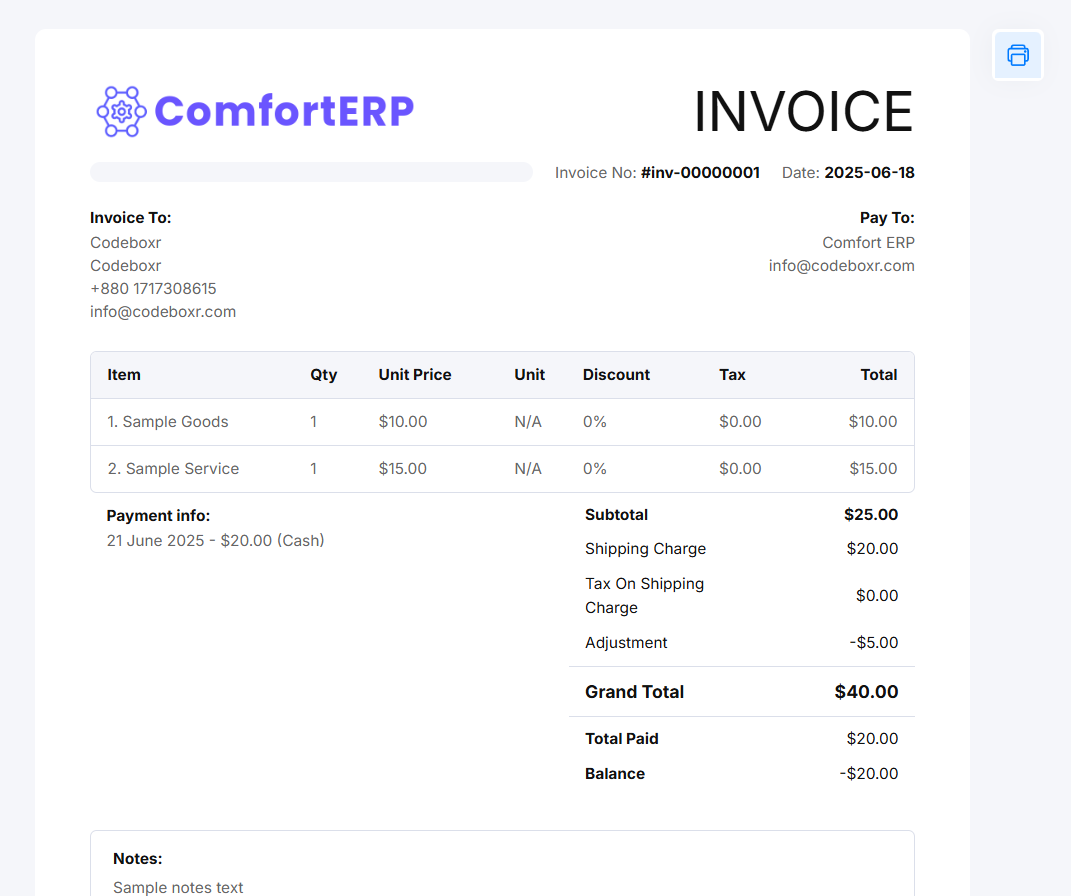Click the ComfortERP gear logo icon

tap(121, 112)
